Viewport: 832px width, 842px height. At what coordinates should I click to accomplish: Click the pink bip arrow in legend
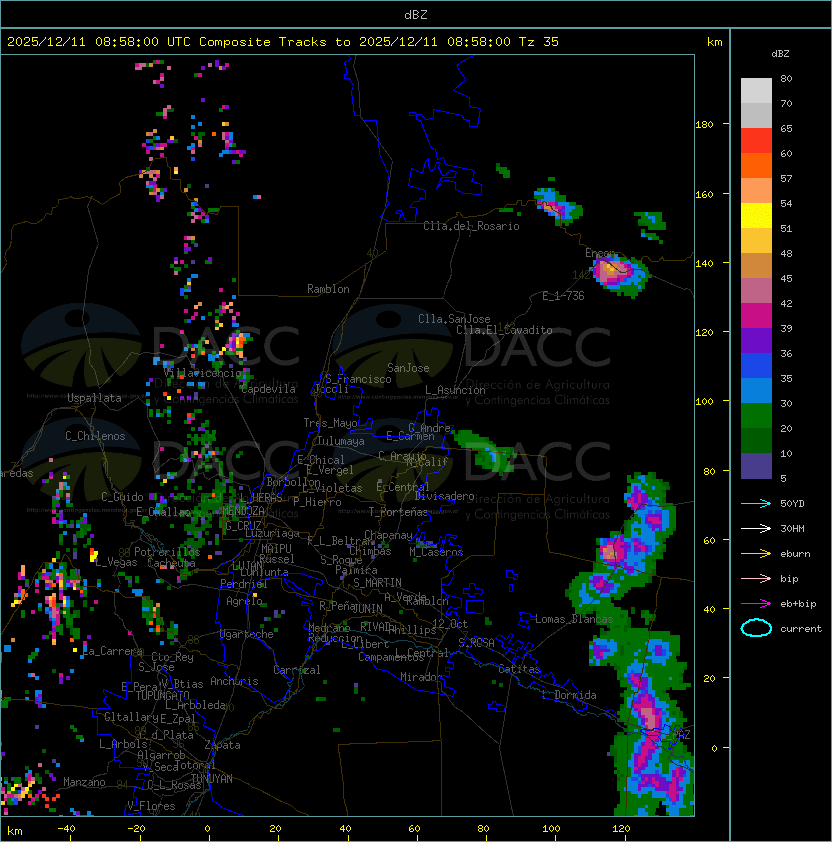756,578
